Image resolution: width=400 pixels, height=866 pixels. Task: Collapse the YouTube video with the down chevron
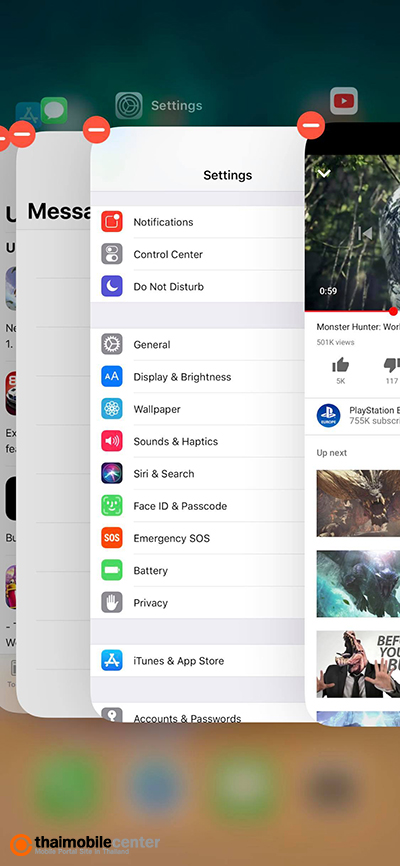click(x=324, y=173)
